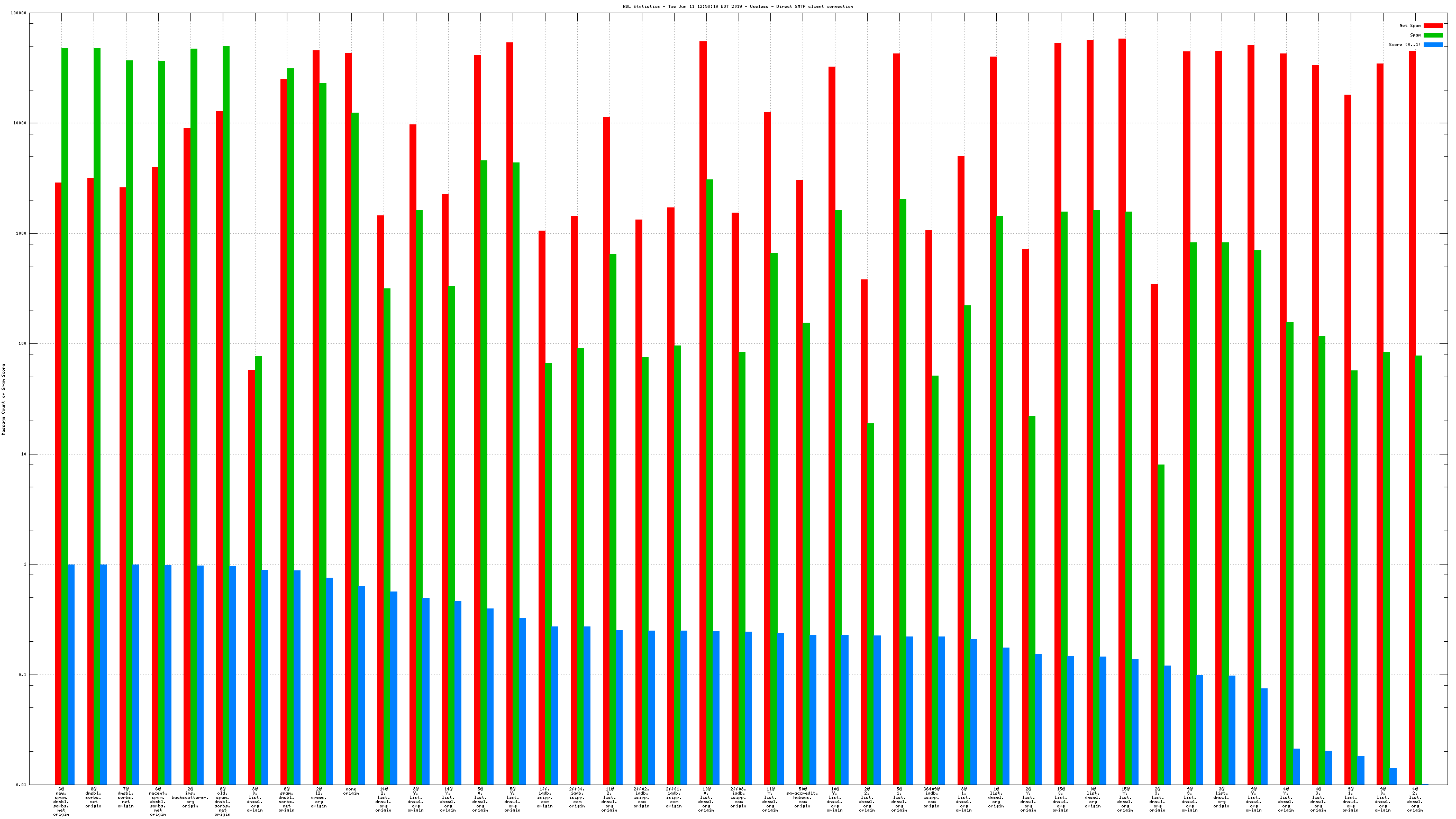1456x819 pixels.
Task: Click the "none origin" x-axis label
Action: (x=351, y=791)
